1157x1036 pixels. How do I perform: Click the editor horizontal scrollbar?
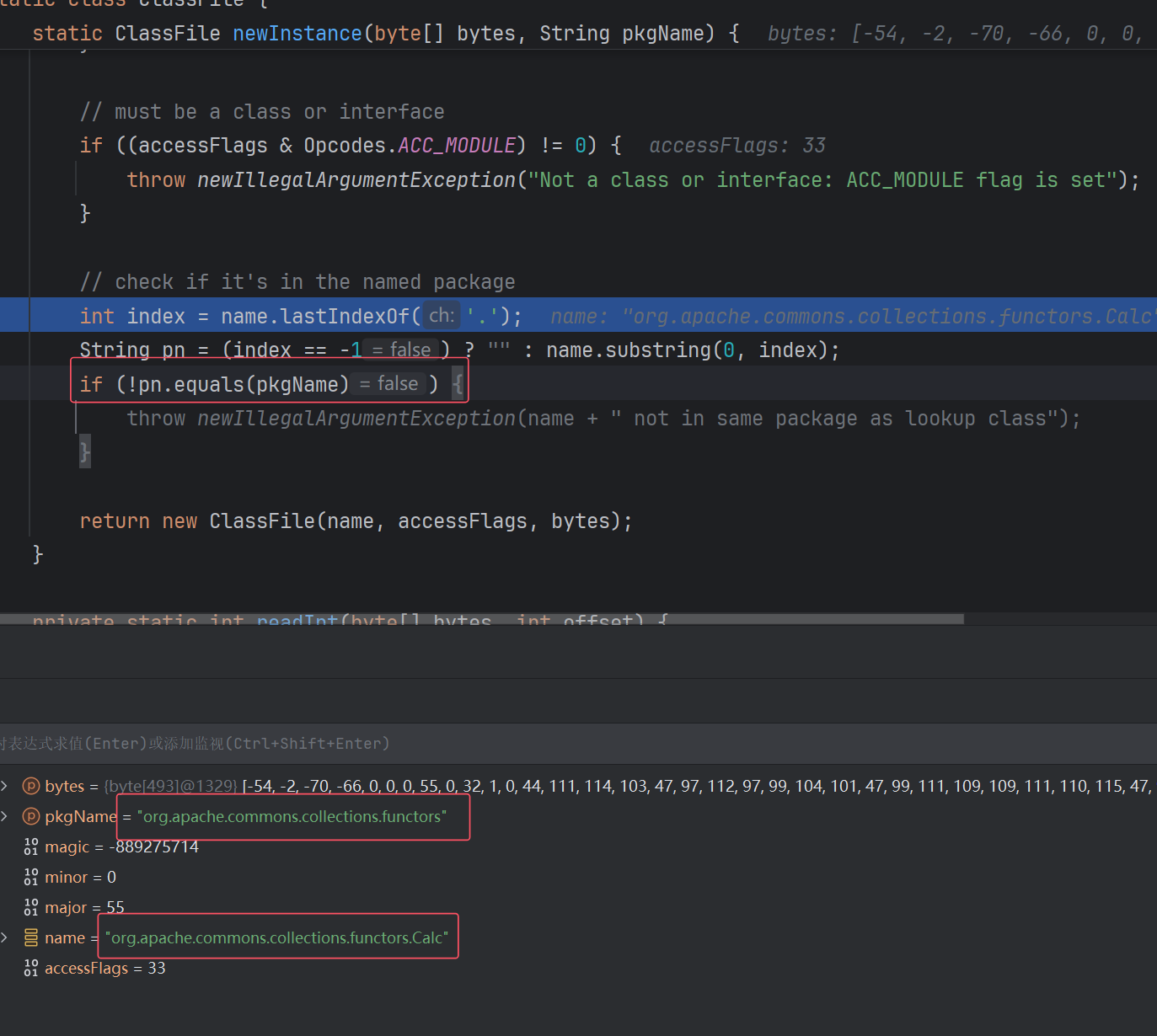click(x=480, y=619)
